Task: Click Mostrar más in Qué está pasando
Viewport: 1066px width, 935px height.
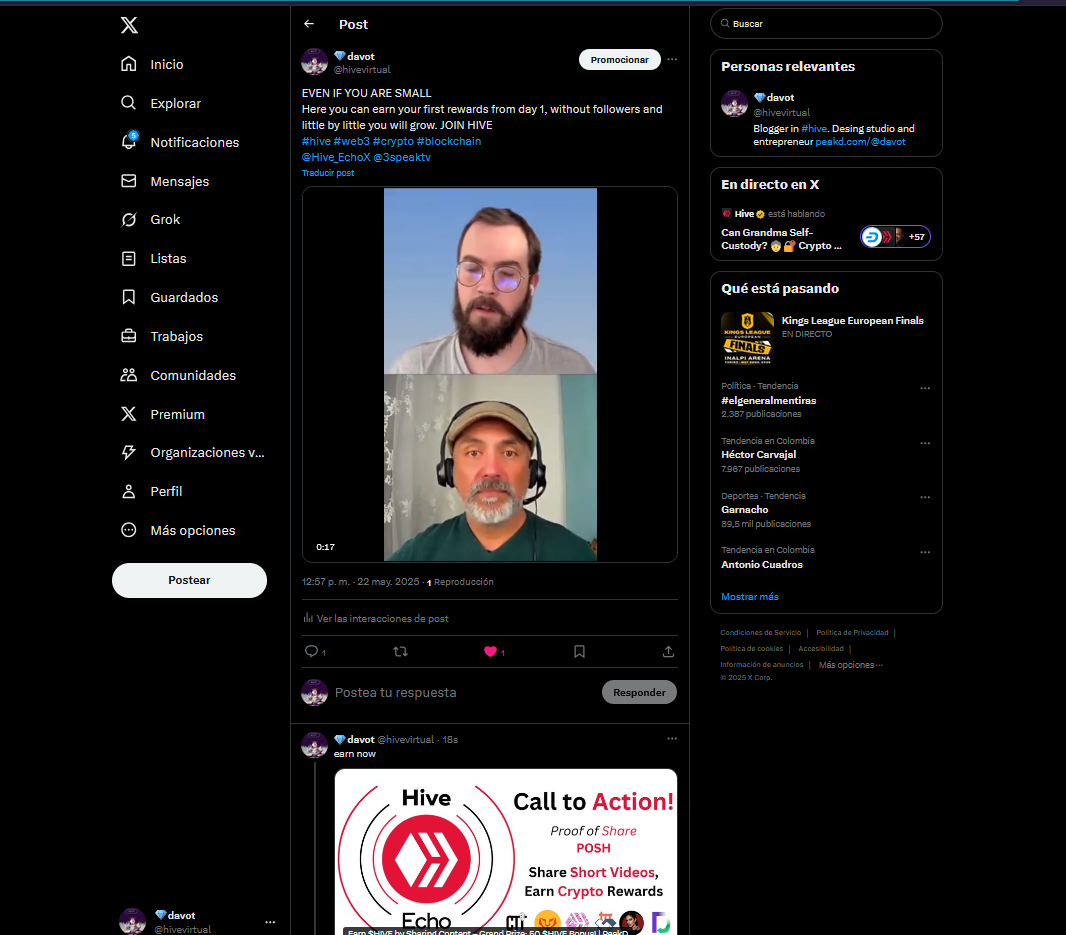Action: point(749,596)
